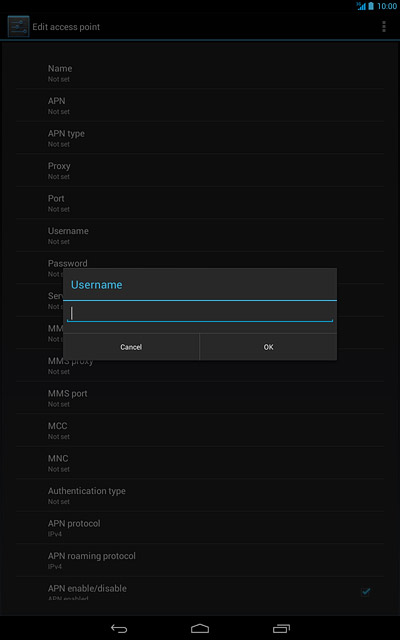Focus the Username text input field

200,313
